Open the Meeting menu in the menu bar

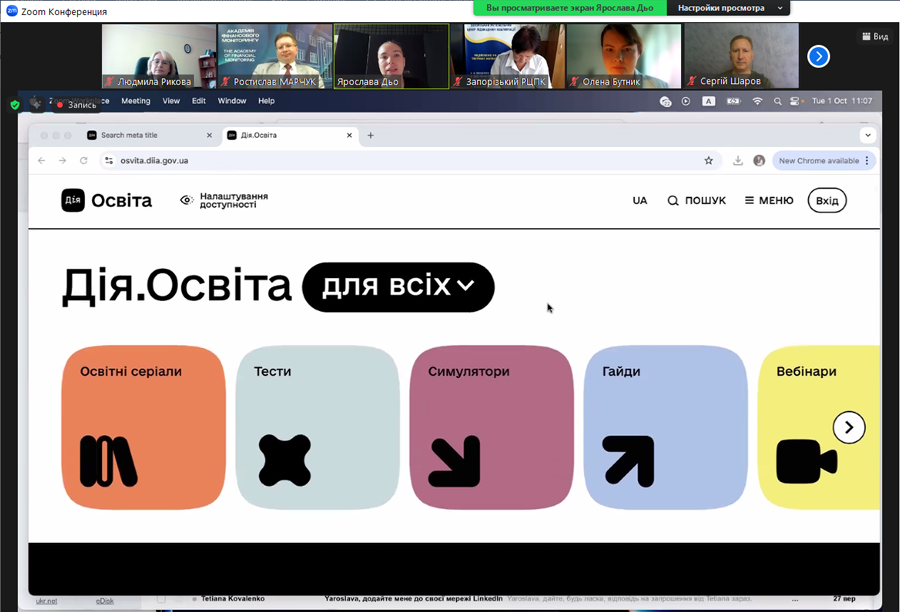(x=135, y=101)
